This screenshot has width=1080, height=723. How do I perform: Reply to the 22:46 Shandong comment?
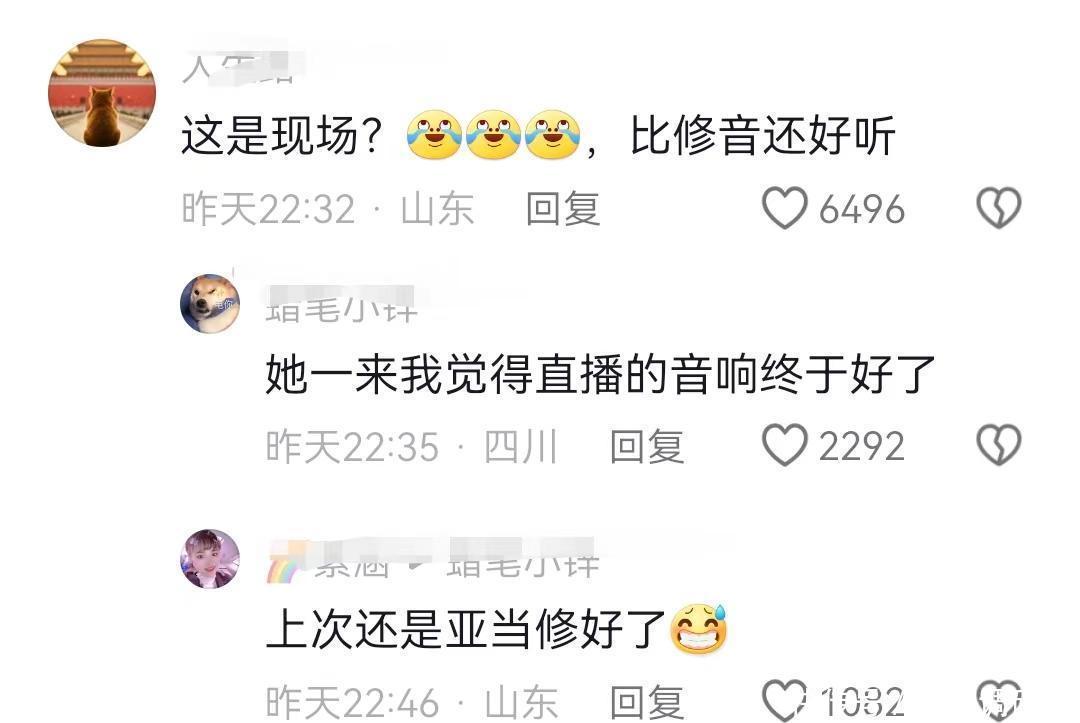[x=647, y=702]
